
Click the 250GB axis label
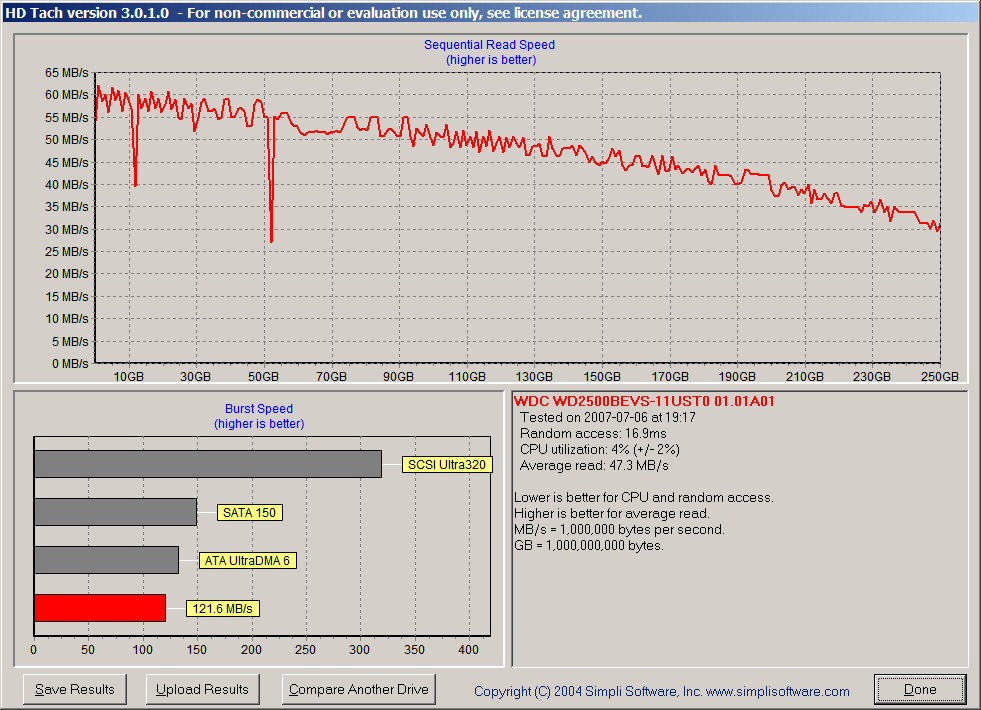coord(939,377)
